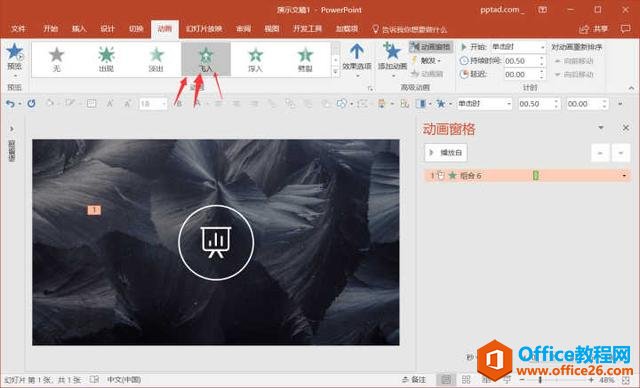Click the Redo/Repeat icon in quick toolbar
Screen dimensions: 640x388
pyautogui.click(x=31, y=104)
